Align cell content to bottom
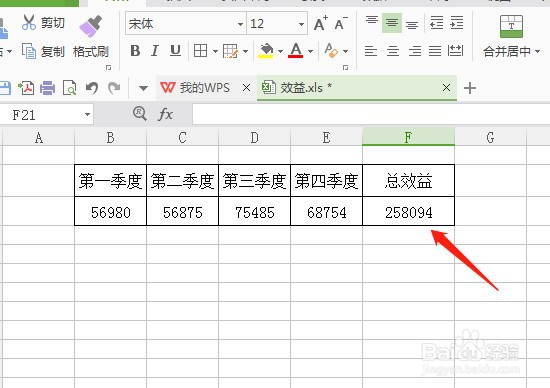Screen dimensions: 550x388 [412, 24]
